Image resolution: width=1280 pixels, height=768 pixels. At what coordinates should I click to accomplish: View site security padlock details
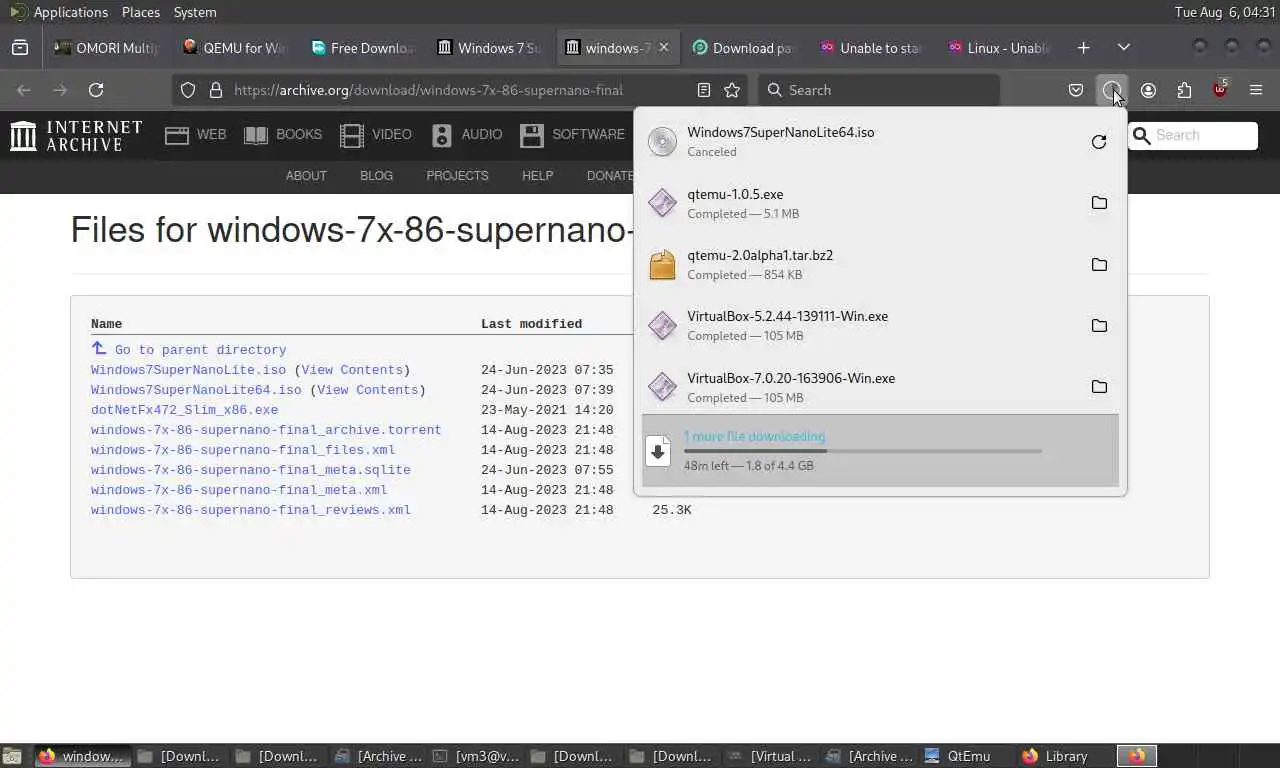point(215,90)
